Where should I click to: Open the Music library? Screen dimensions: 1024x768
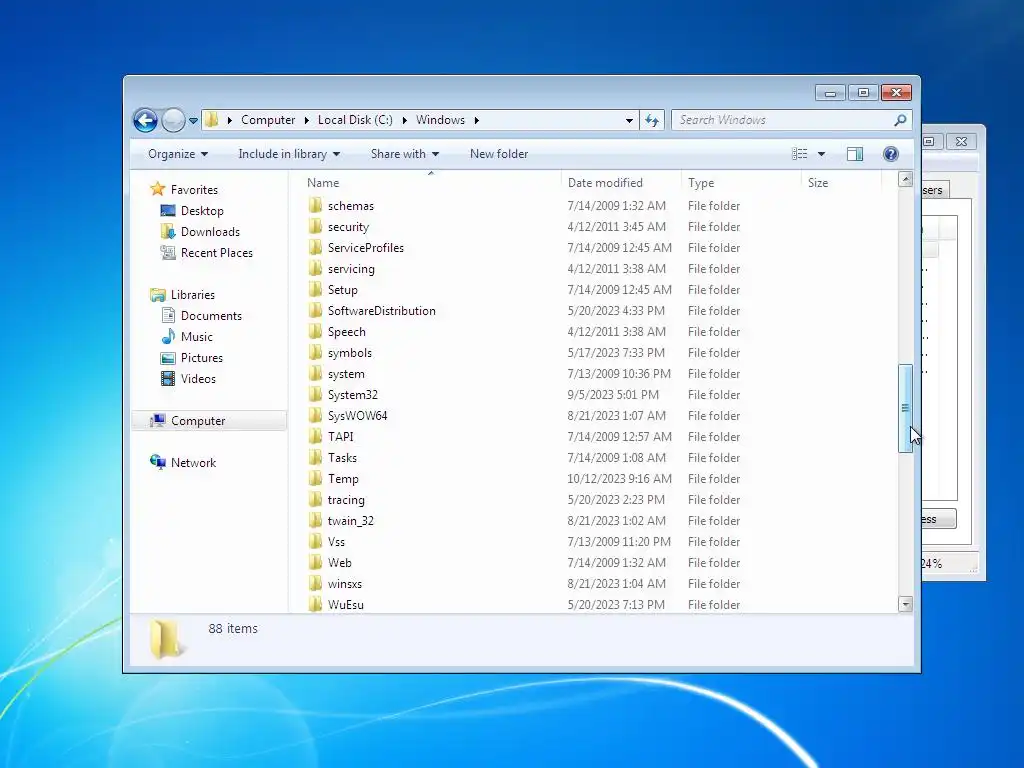[x=197, y=336]
